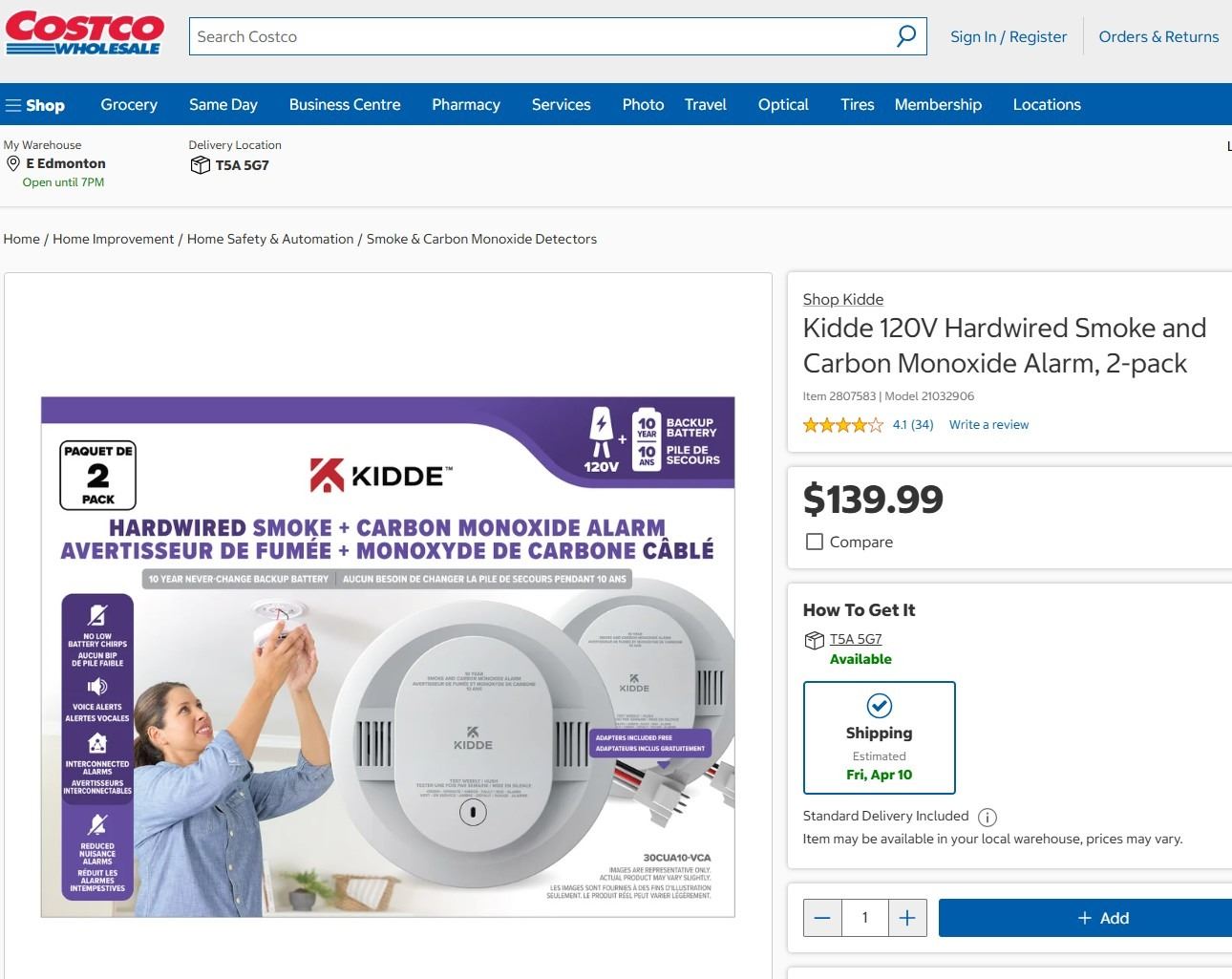Open the Write a review link
The image size is (1232, 979).
coord(988,425)
